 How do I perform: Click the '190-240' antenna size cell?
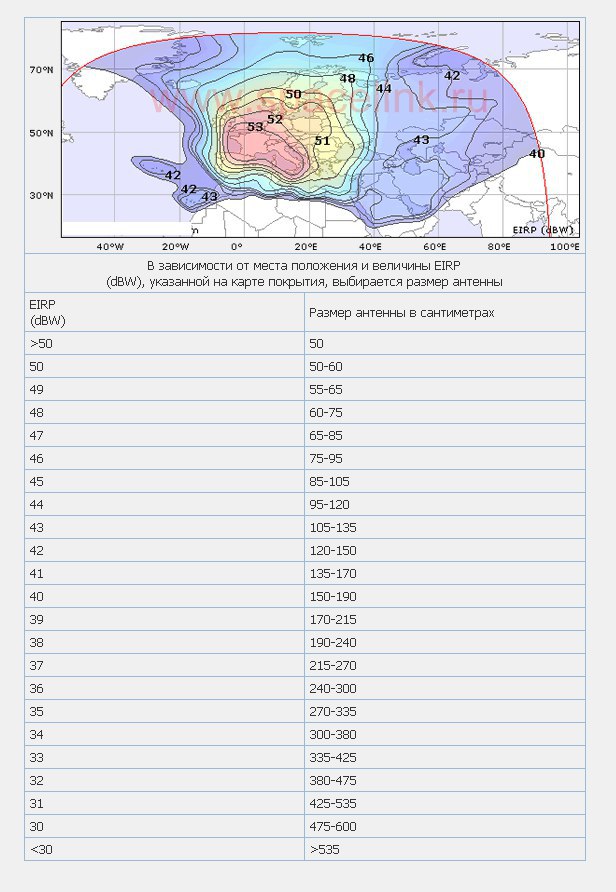click(445, 642)
